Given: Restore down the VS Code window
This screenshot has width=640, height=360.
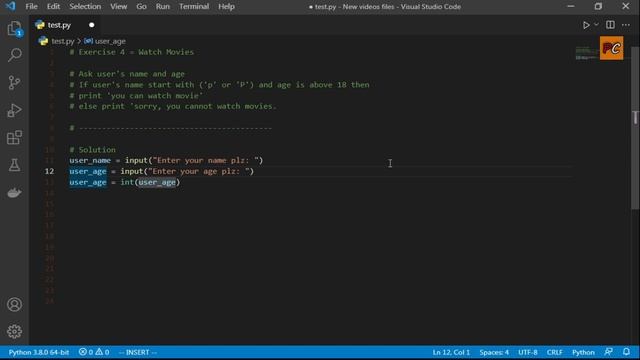Looking at the screenshot, I should tap(598, 6).
